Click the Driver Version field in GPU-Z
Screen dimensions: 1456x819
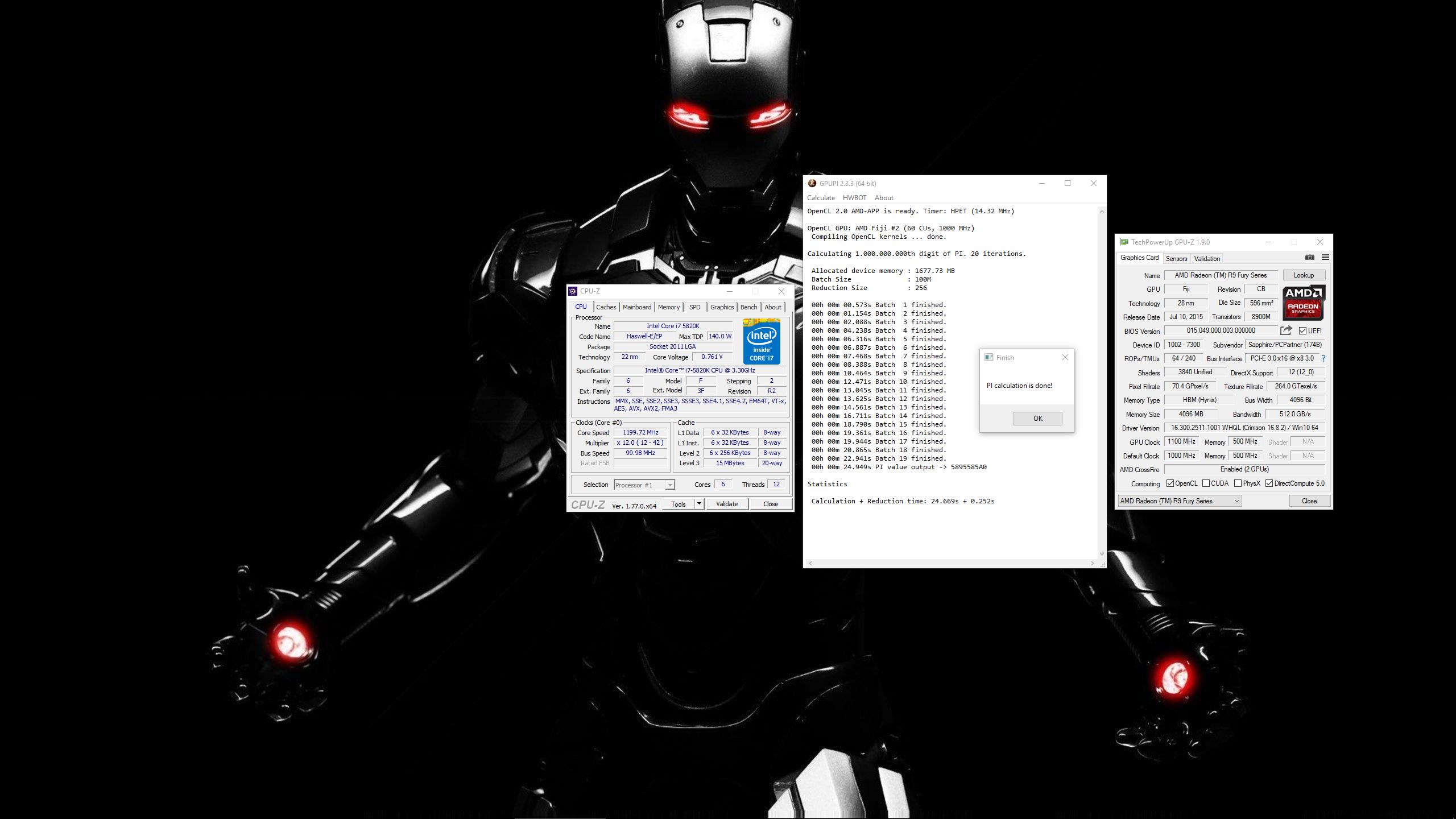(x=1244, y=428)
